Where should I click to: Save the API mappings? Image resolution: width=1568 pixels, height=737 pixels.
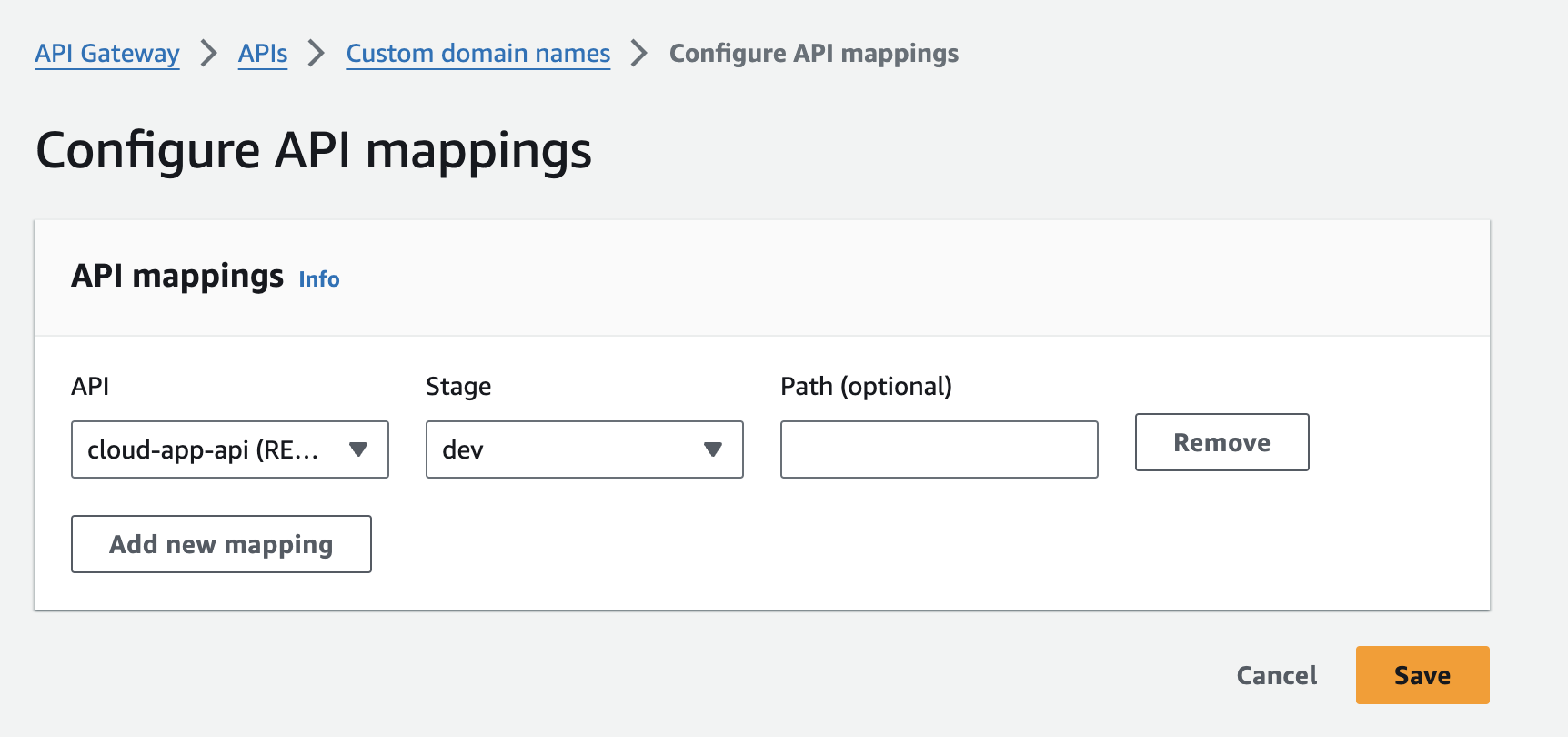click(x=1422, y=675)
